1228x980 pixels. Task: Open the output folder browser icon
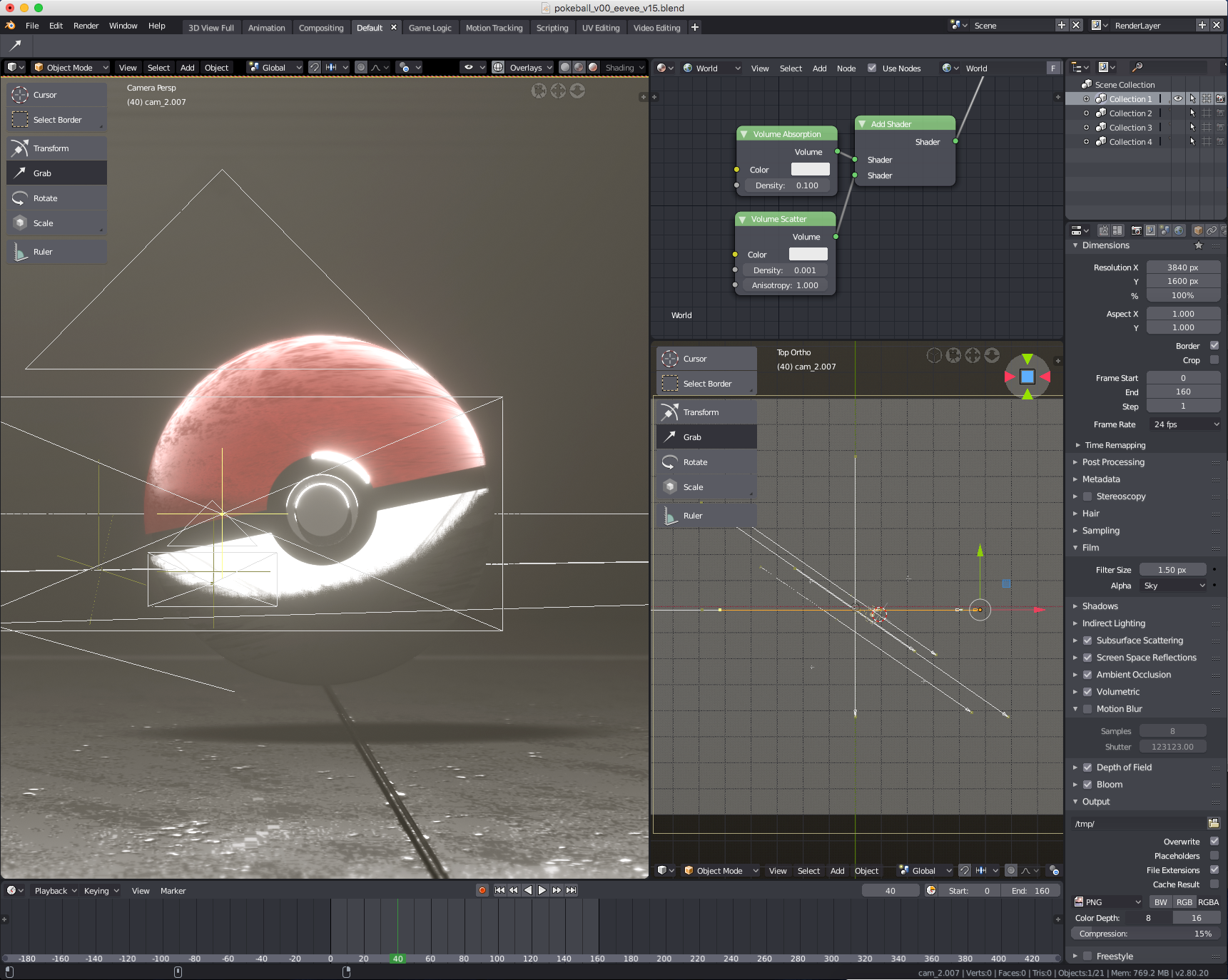click(1213, 823)
